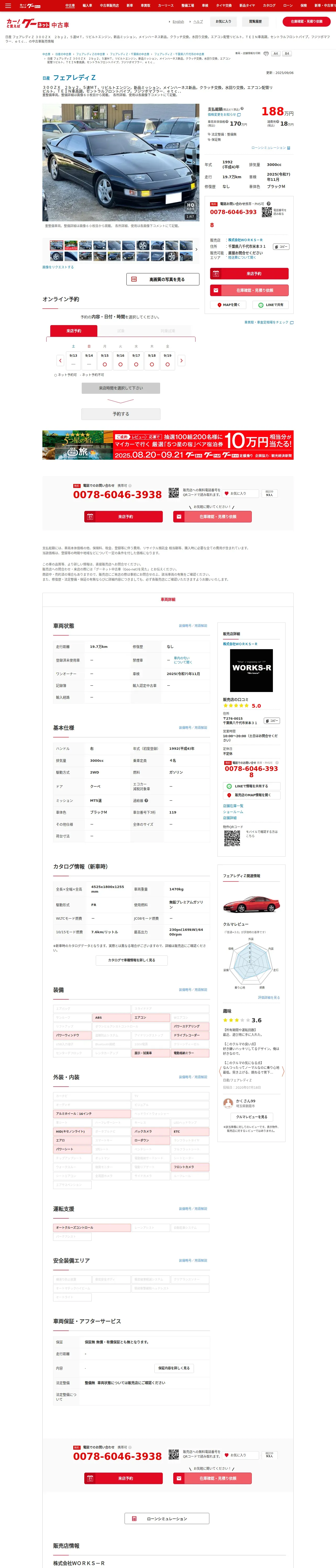Image resolution: width=336 pixels, height=1568 pixels.
Task: Click the help icon beside 車両本体価格
Action: point(227,121)
